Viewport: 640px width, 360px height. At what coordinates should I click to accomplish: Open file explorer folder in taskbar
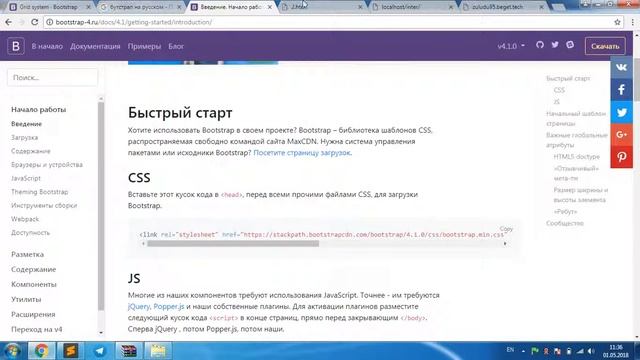pyautogui.click(x=158, y=351)
